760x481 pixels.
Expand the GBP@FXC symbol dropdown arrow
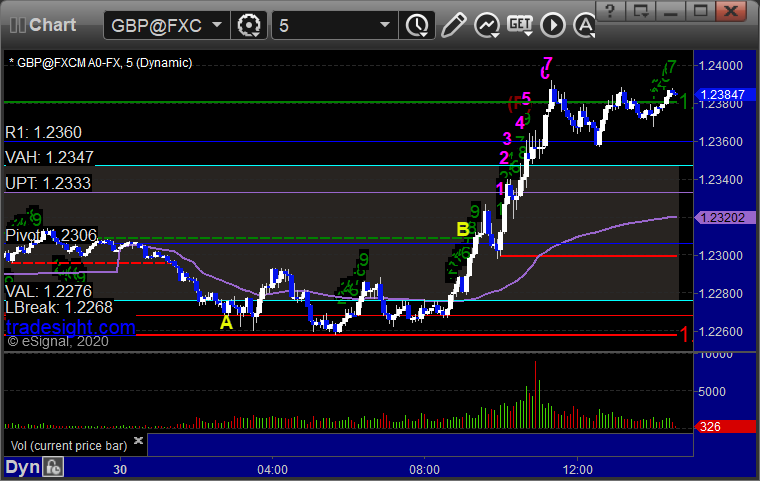(217, 24)
